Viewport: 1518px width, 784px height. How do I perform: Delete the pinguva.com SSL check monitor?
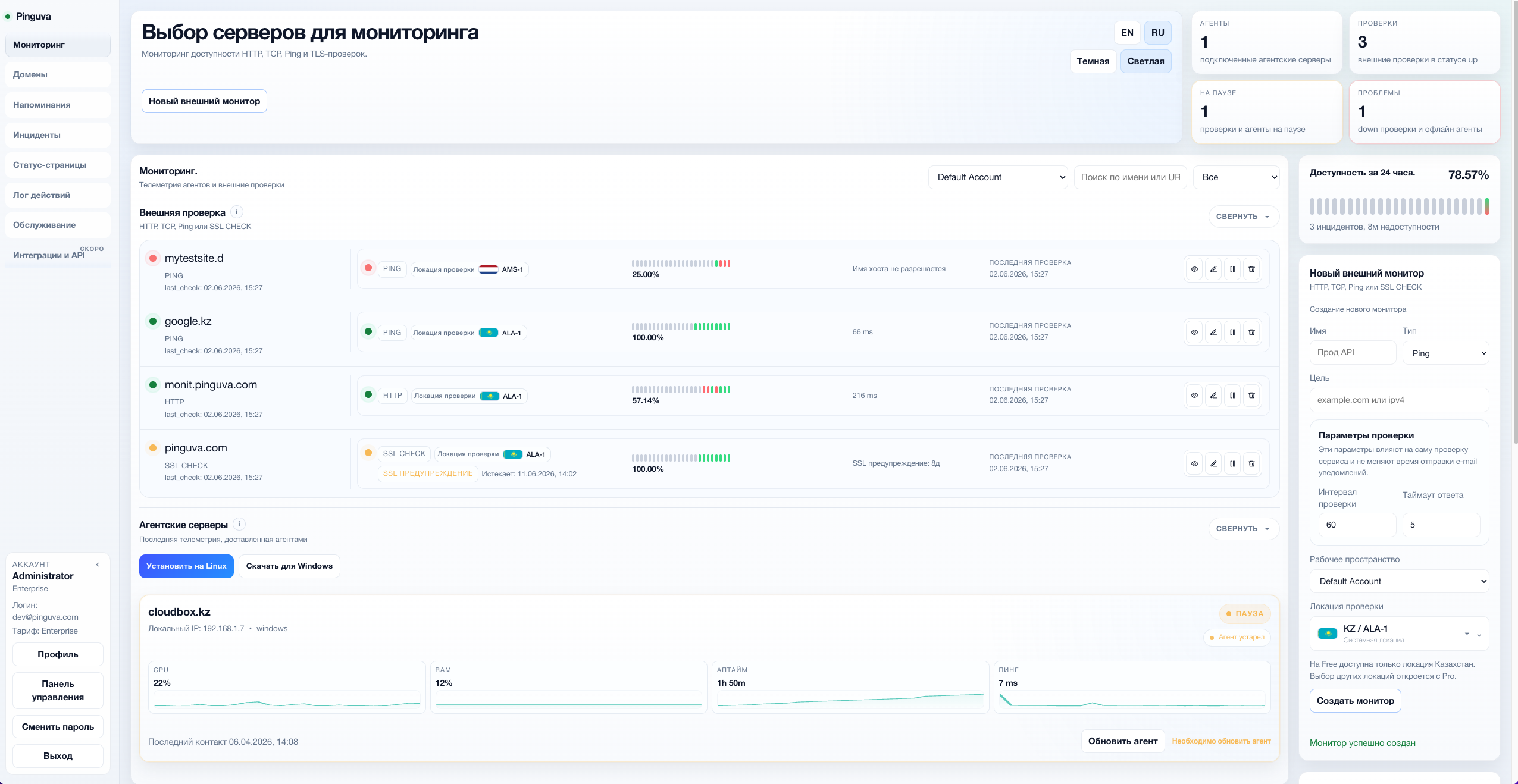pos(1251,463)
